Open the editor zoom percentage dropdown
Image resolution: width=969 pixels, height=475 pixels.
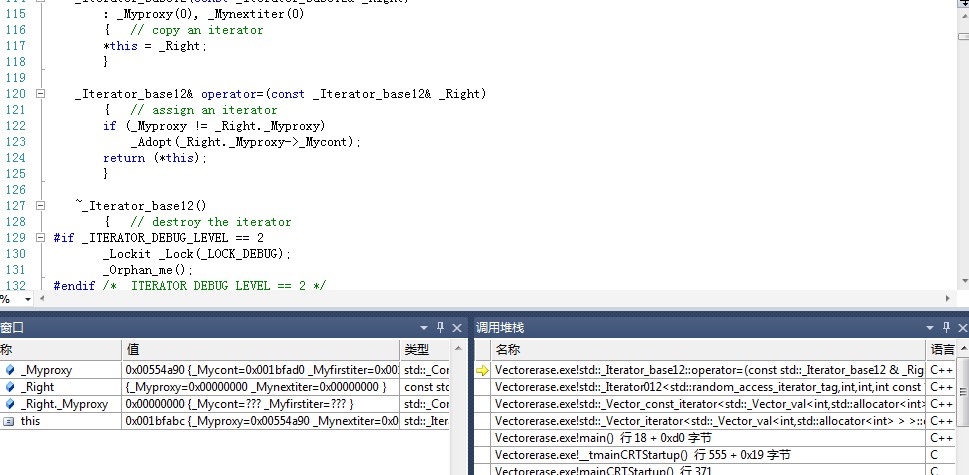tap(28, 300)
